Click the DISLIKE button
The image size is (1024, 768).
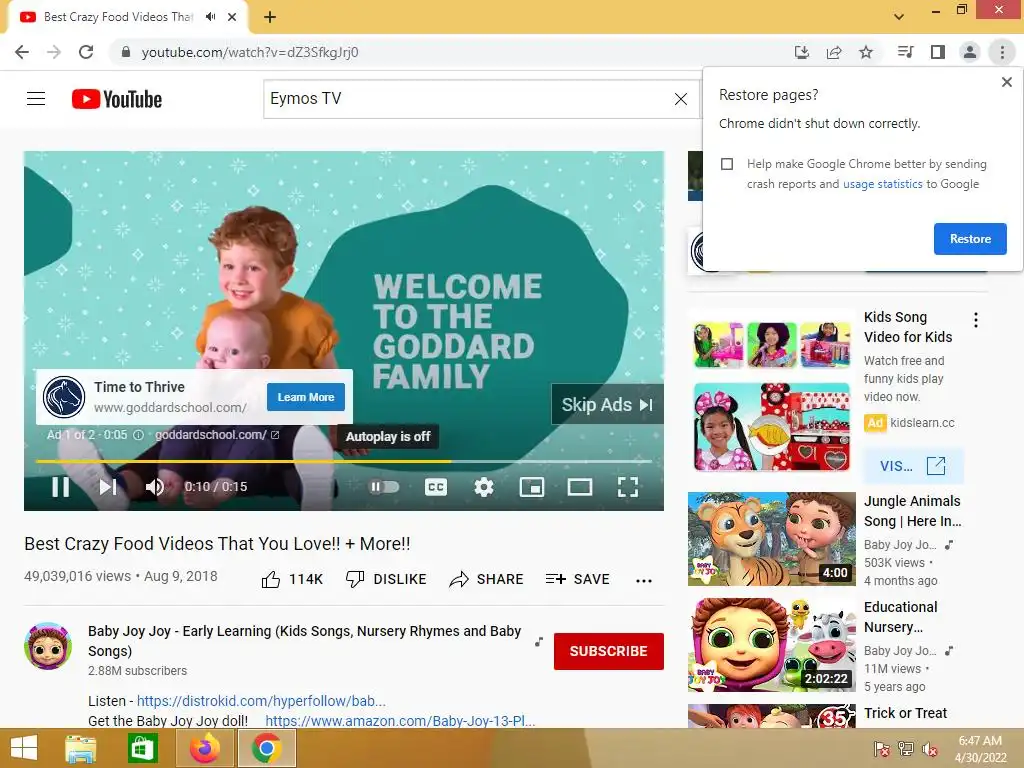tap(386, 579)
